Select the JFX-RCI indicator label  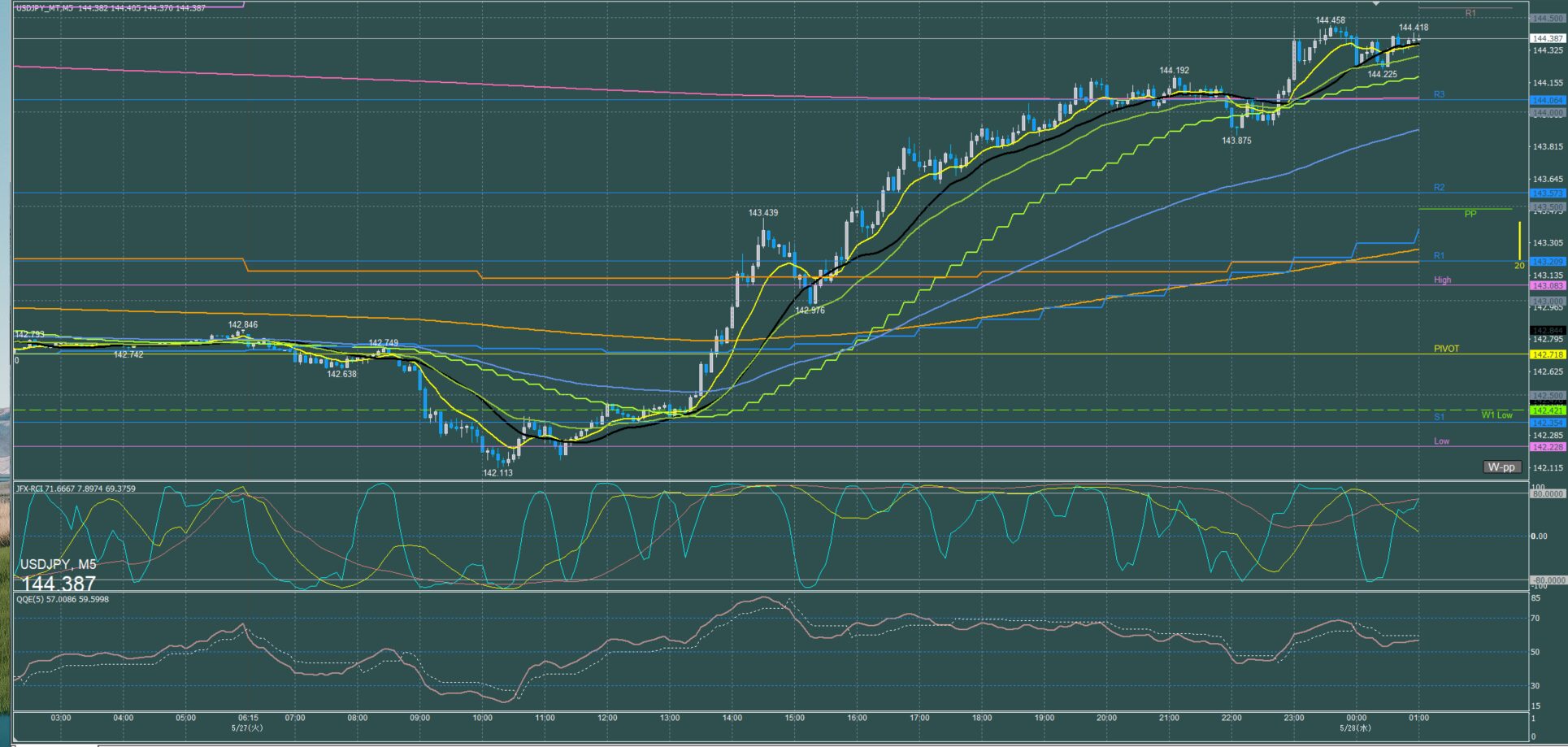point(76,489)
